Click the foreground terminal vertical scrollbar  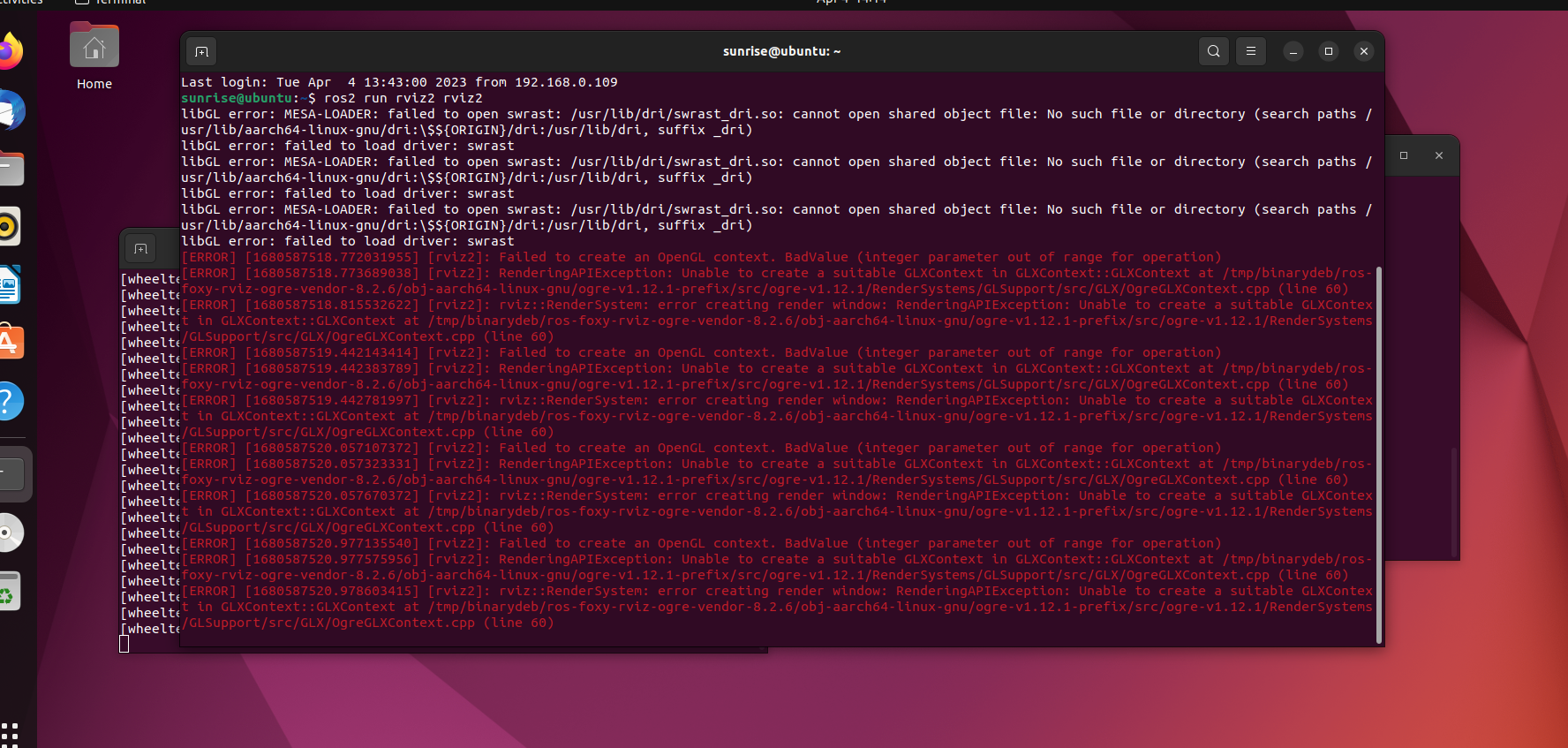[1378, 455]
